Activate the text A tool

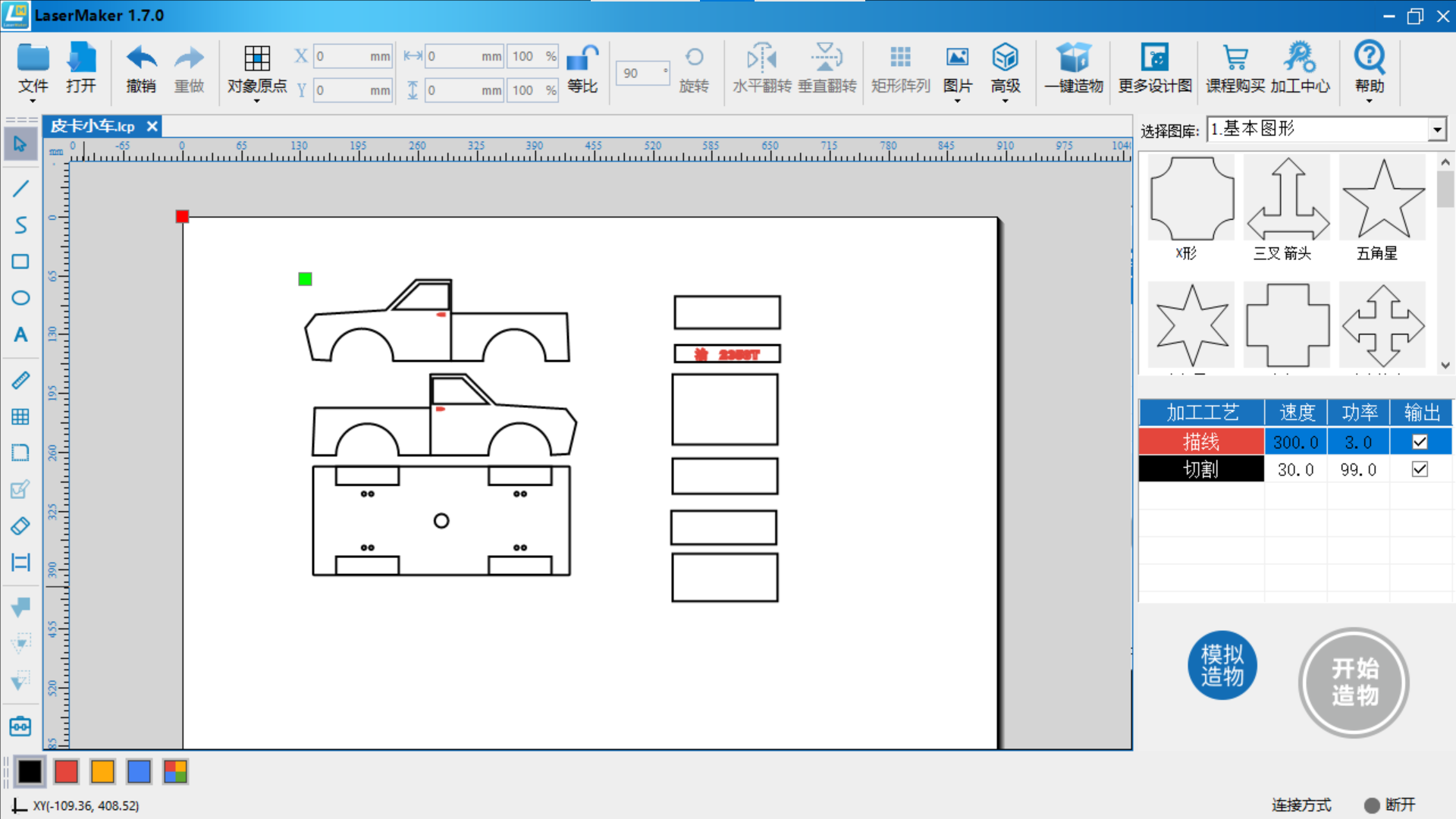click(x=20, y=334)
